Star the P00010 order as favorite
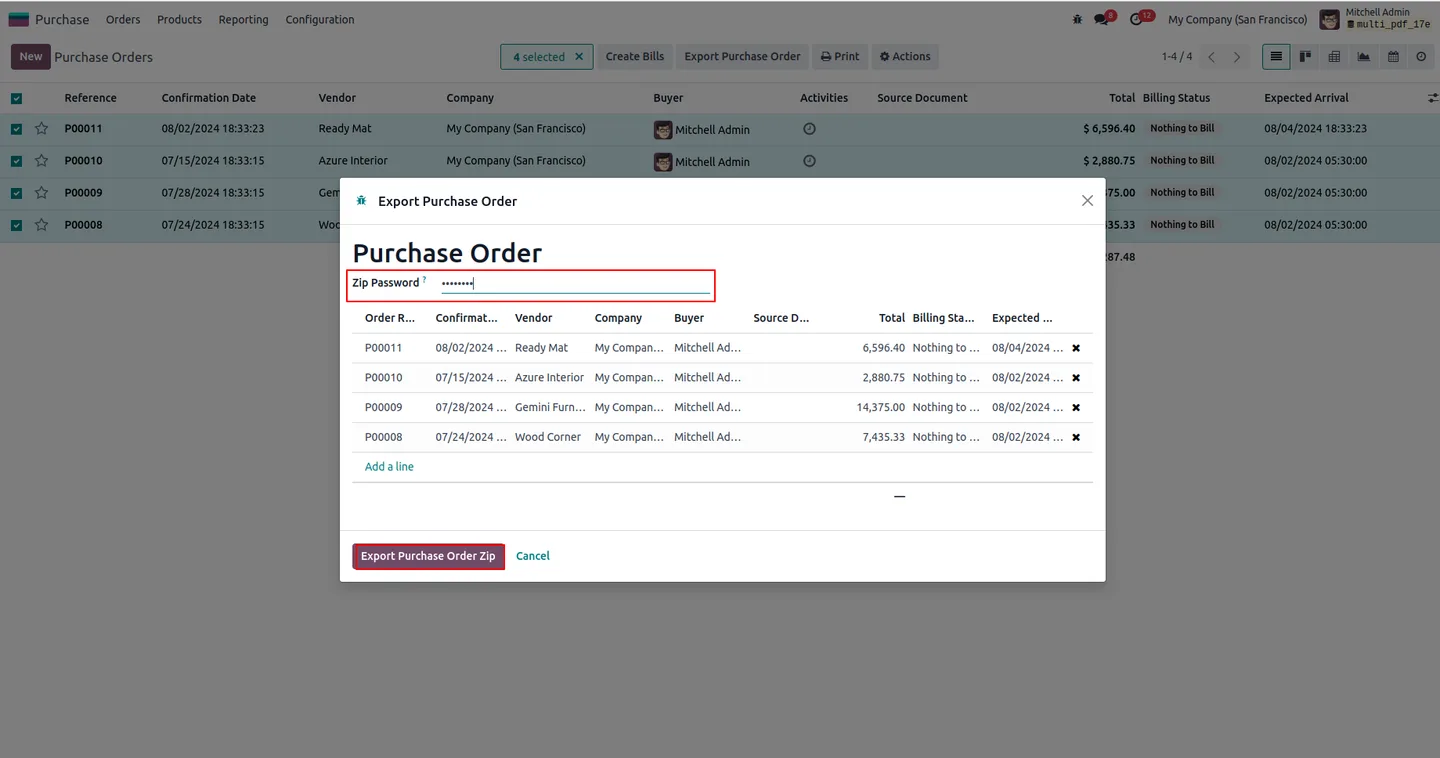Image resolution: width=1440 pixels, height=758 pixels. click(41, 160)
